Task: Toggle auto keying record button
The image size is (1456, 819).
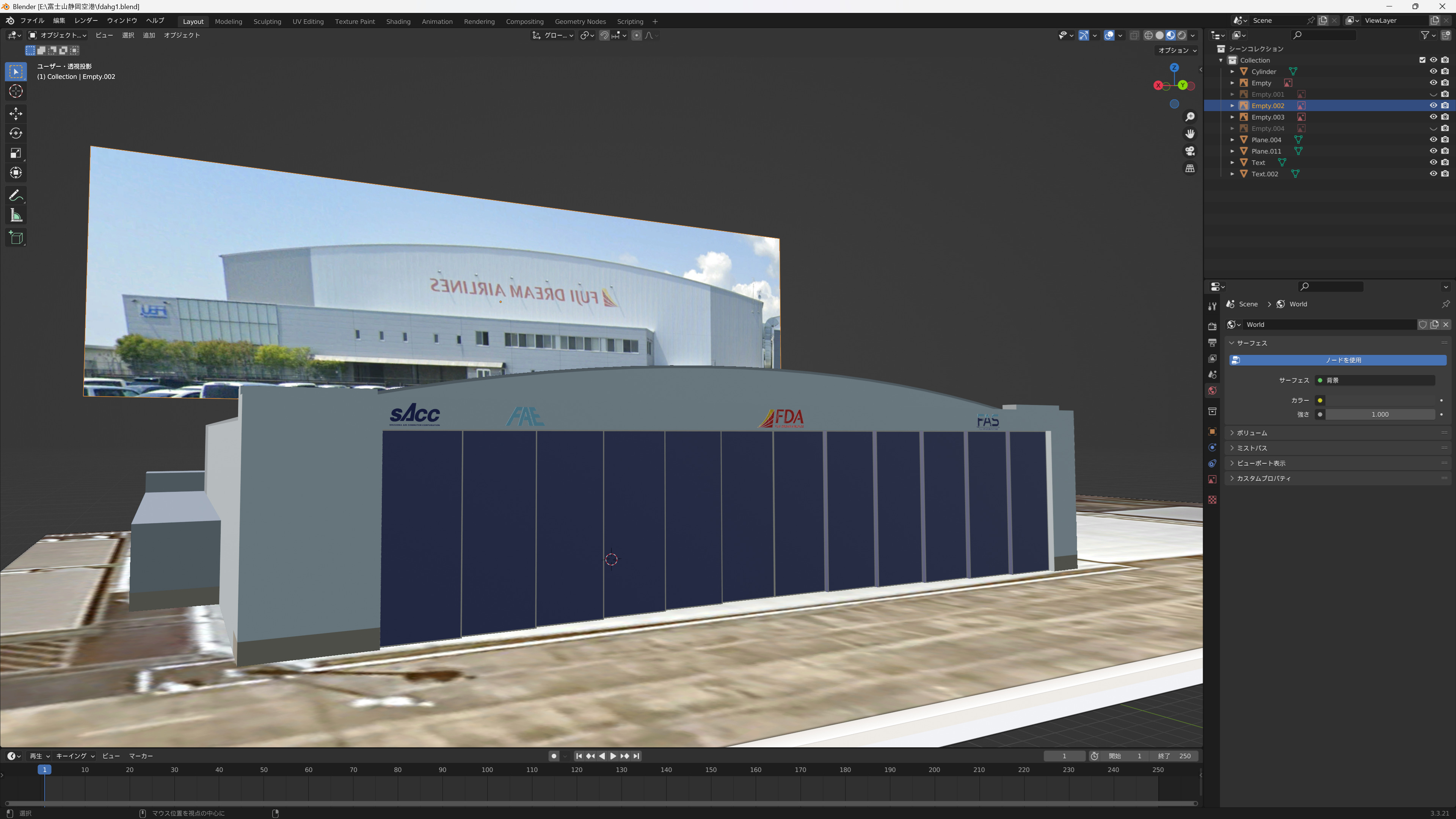Action: click(554, 756)
